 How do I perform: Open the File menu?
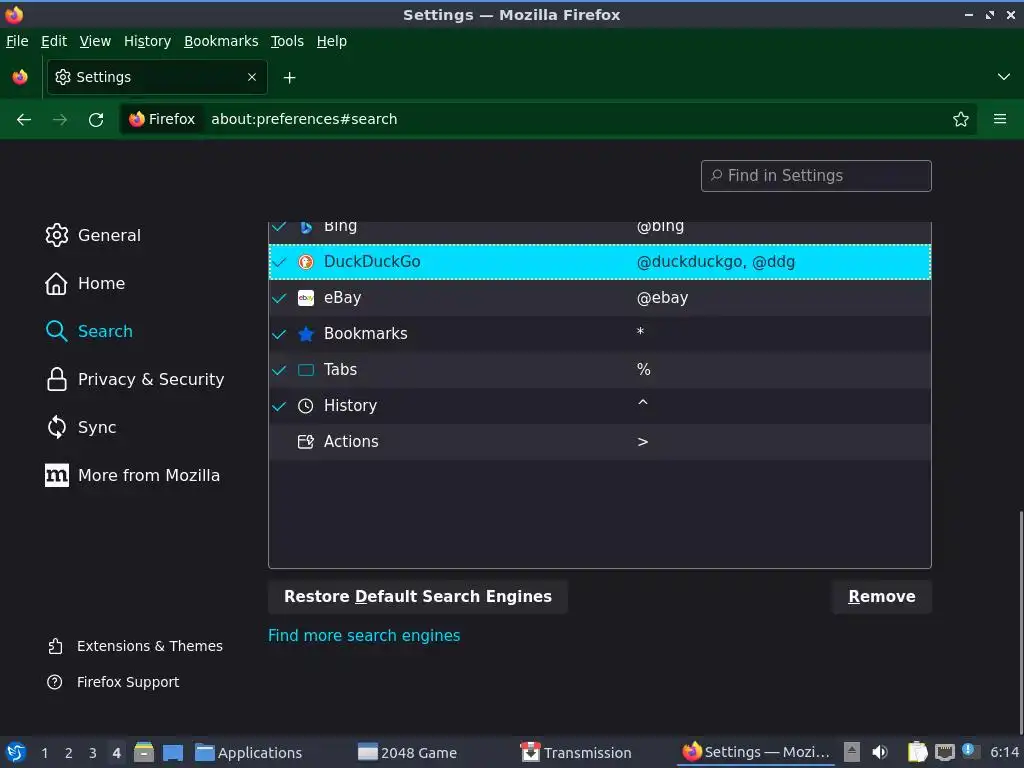(x=17, y=41)
